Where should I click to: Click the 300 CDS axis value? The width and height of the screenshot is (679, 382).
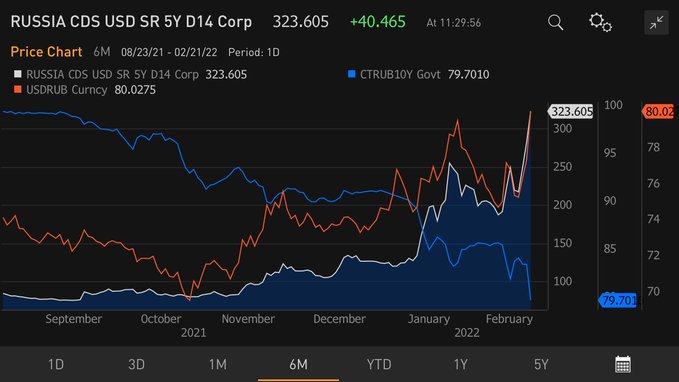pos(563,129)
